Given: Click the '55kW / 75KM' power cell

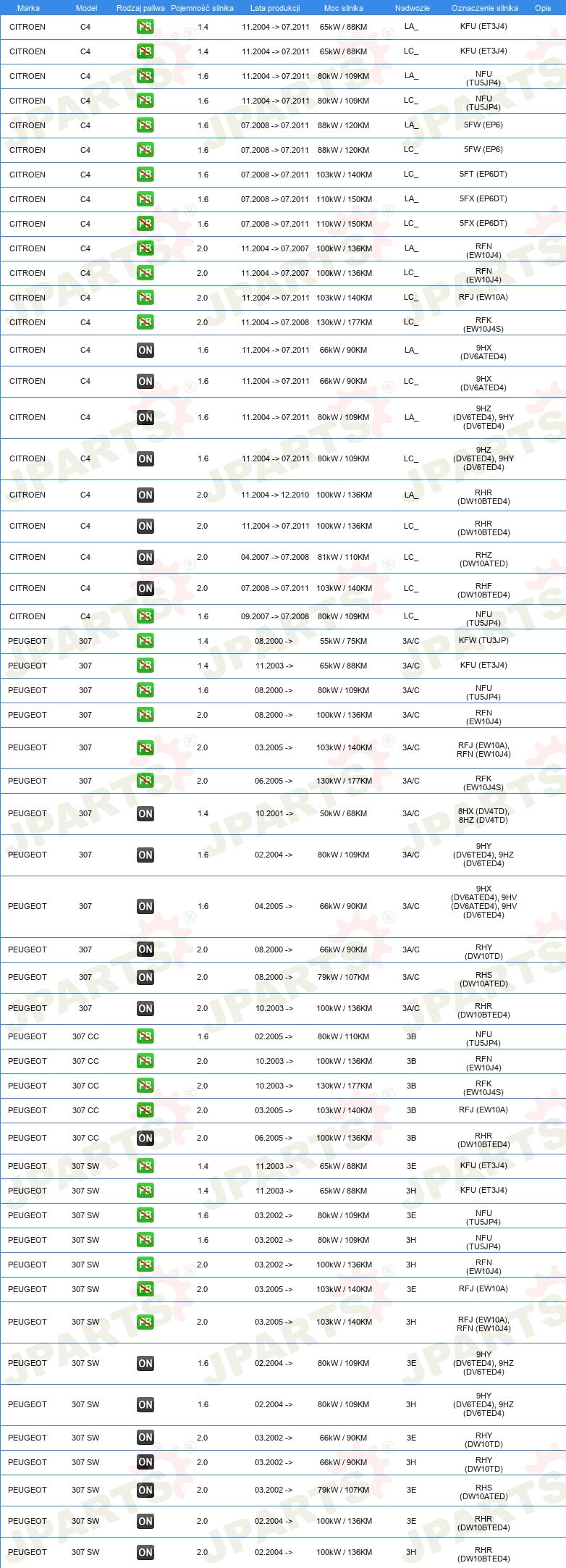Looking at the screenshot, I should (x=343, y=641).
